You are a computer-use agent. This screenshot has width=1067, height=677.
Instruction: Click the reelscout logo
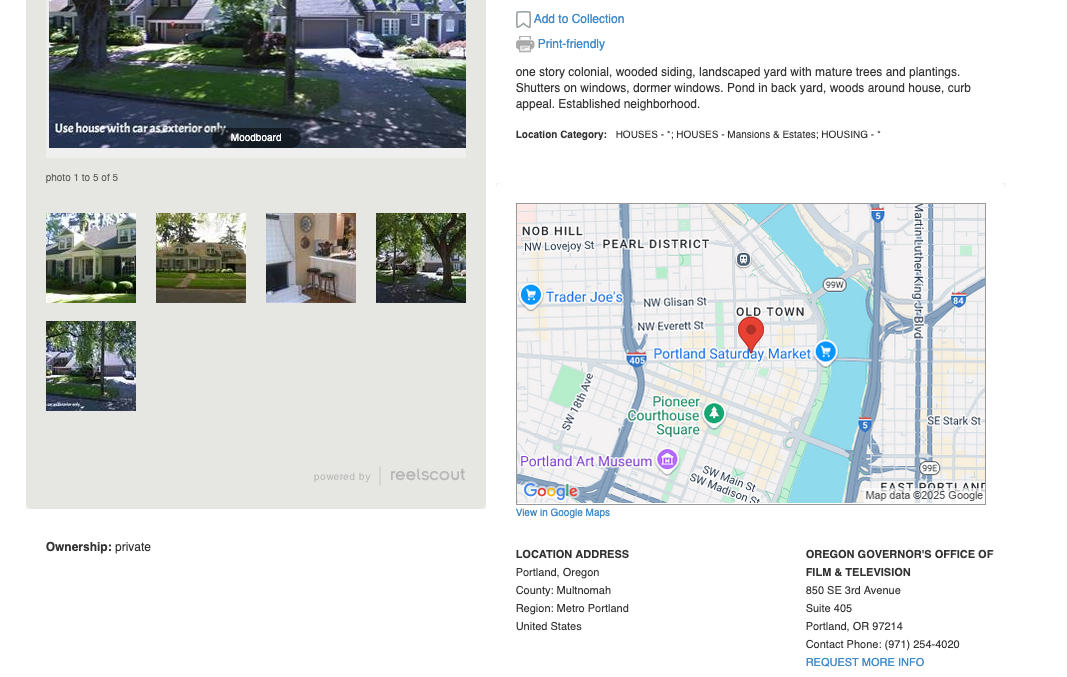pos(427,475)
